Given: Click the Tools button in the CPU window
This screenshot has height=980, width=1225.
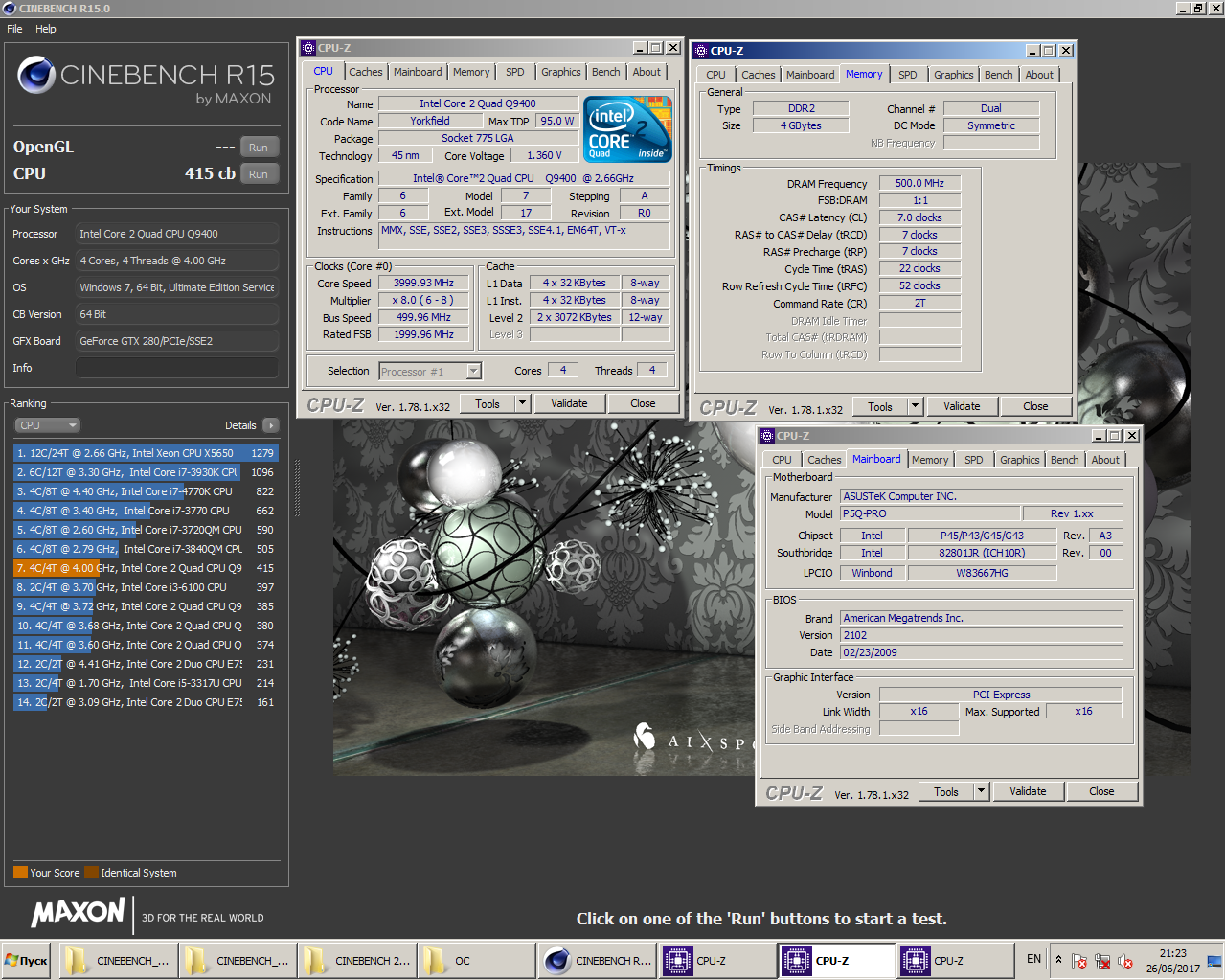Looking at the screenshot, I should point(488,403).
